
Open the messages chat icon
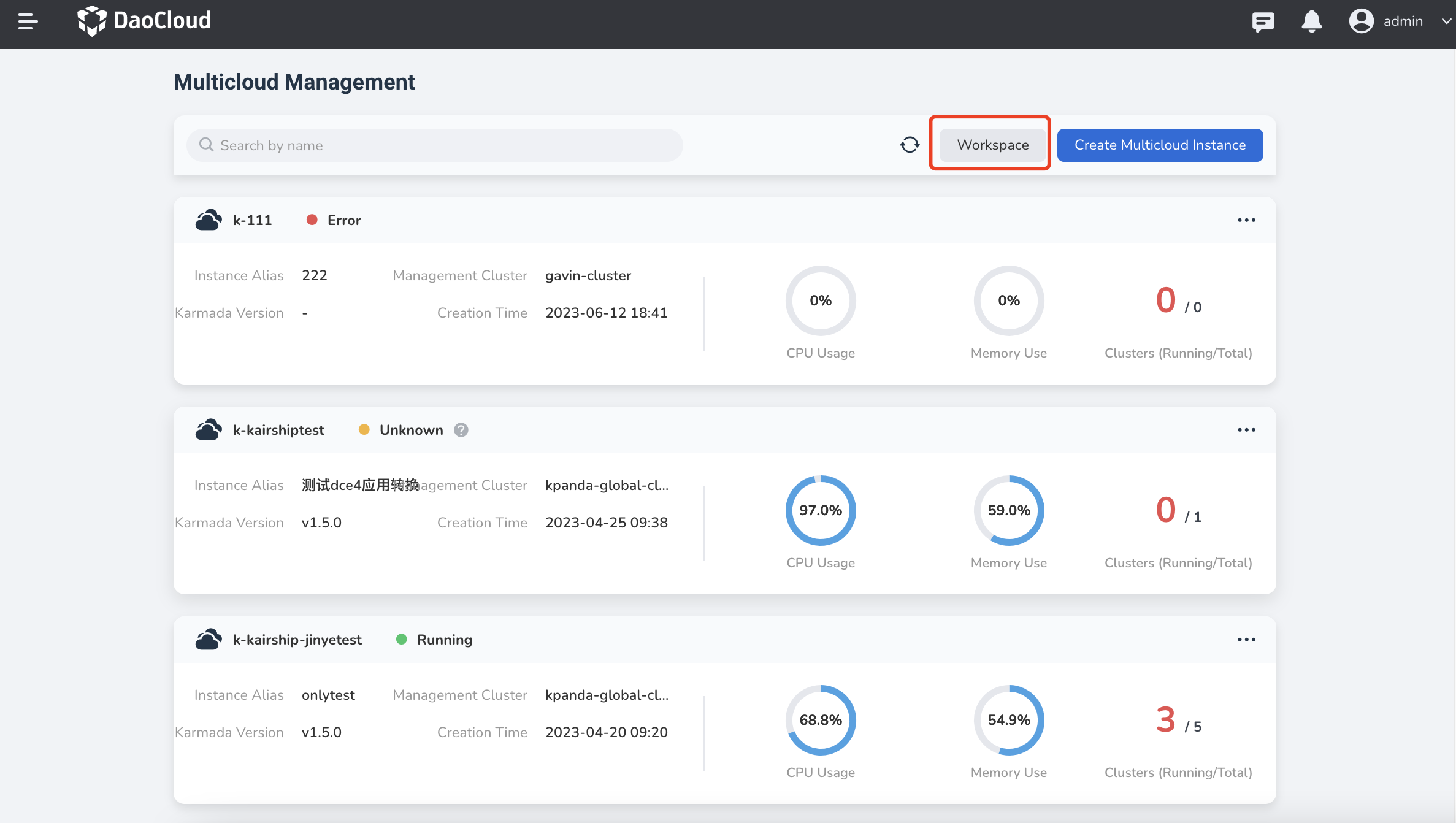1263,21
